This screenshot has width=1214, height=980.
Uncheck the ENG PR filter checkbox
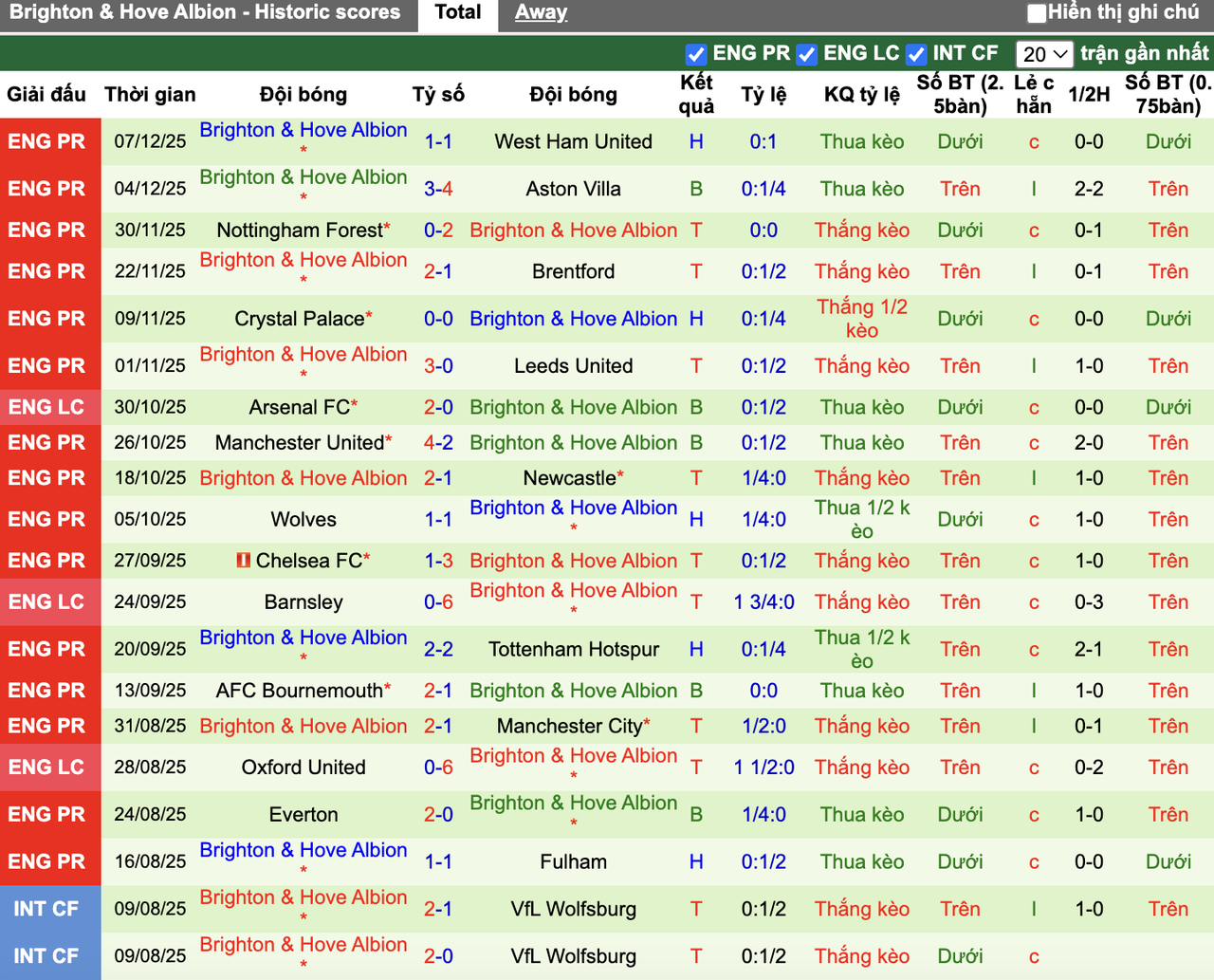(696, 54)
